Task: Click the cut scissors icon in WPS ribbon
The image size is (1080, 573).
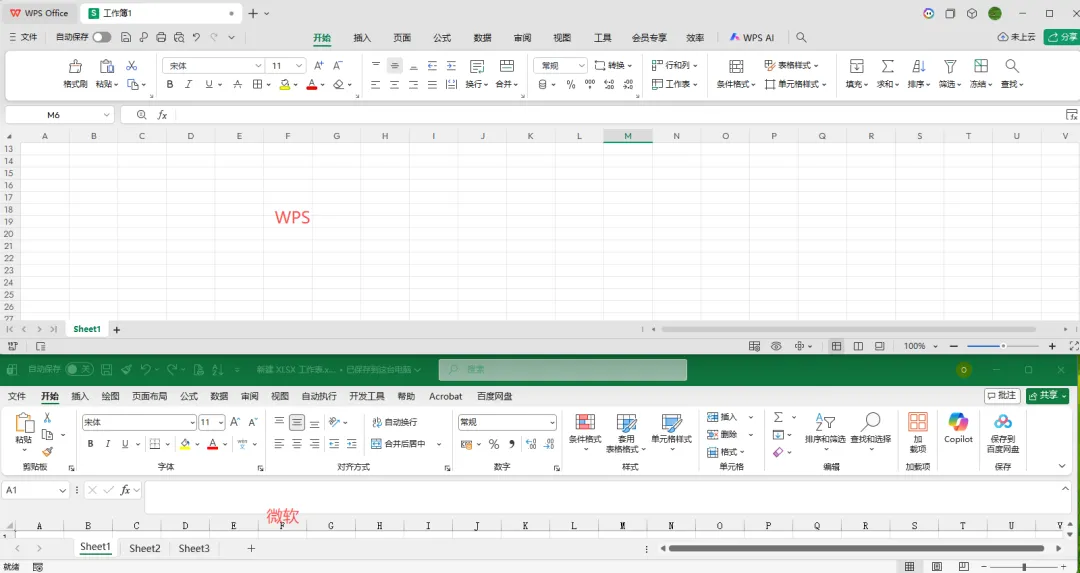Action: 132,66
